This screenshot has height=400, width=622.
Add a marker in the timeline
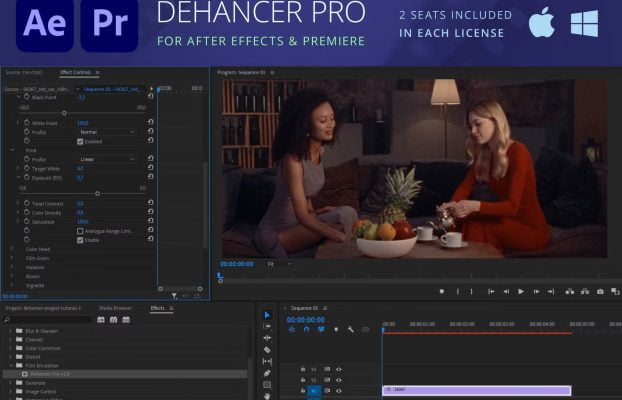336,329
